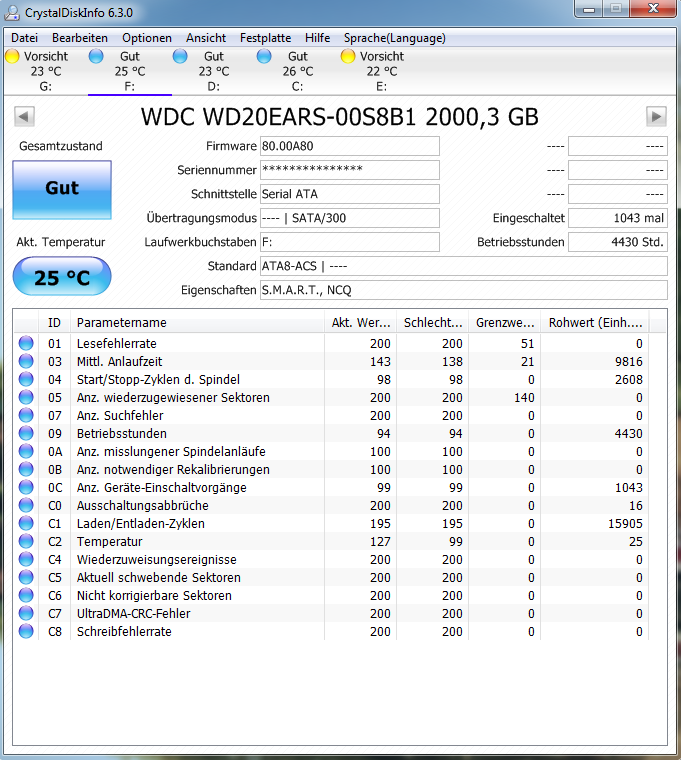Screen dimensions: 681x760
Task: Click the Eigenschaften field S.M.A.R.T., NCQ
Action: 464,290
